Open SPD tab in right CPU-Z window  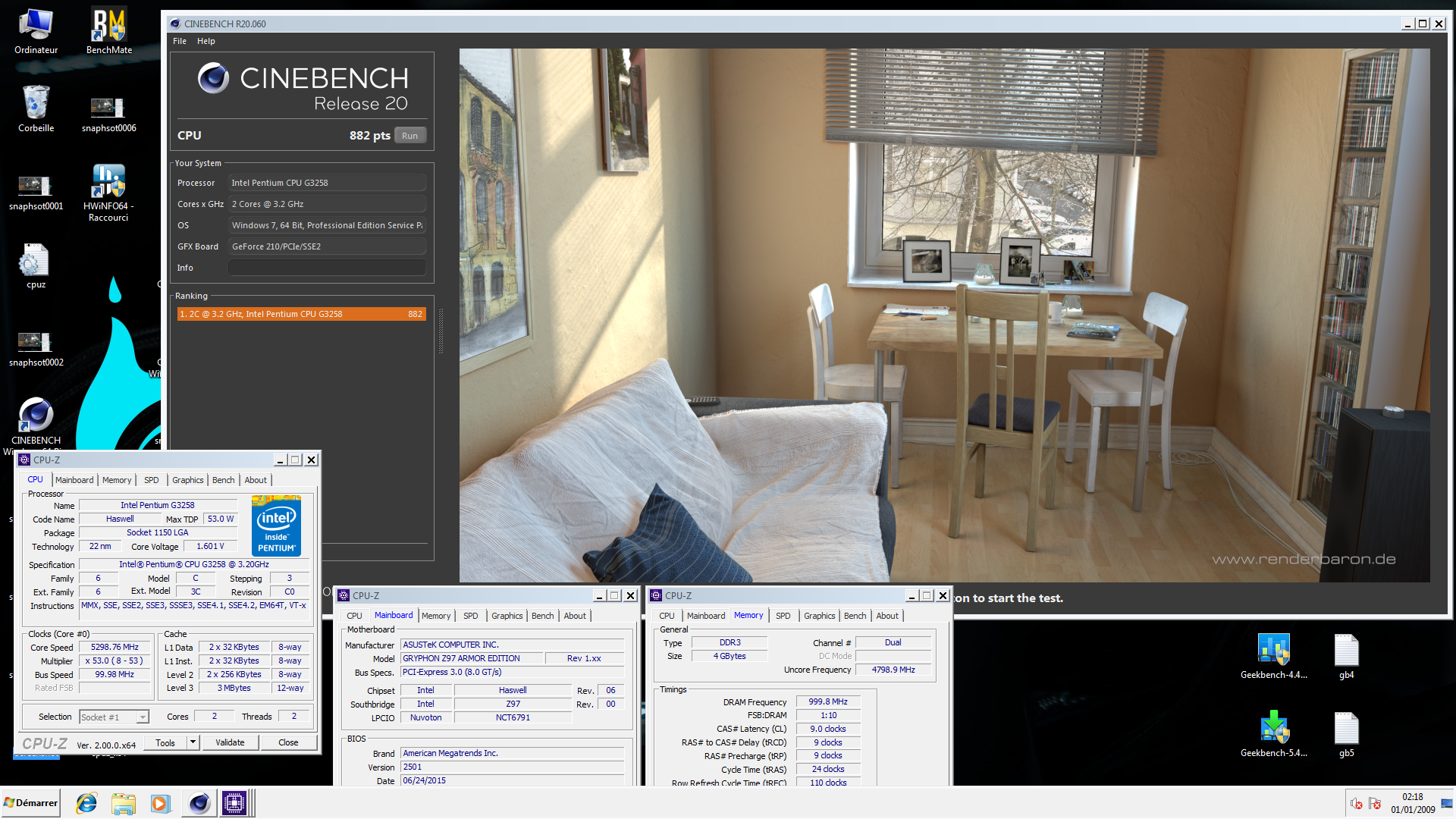(783, 616)
